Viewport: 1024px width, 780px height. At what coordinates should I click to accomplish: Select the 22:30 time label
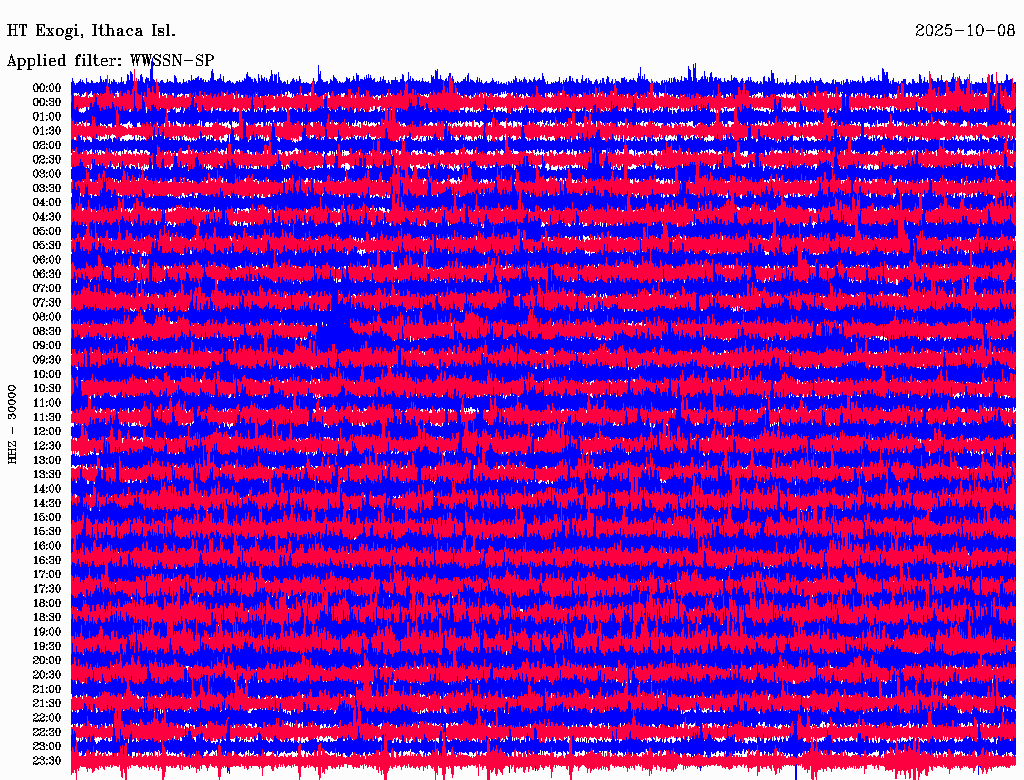pyautogui.click(x=47, y=732)
